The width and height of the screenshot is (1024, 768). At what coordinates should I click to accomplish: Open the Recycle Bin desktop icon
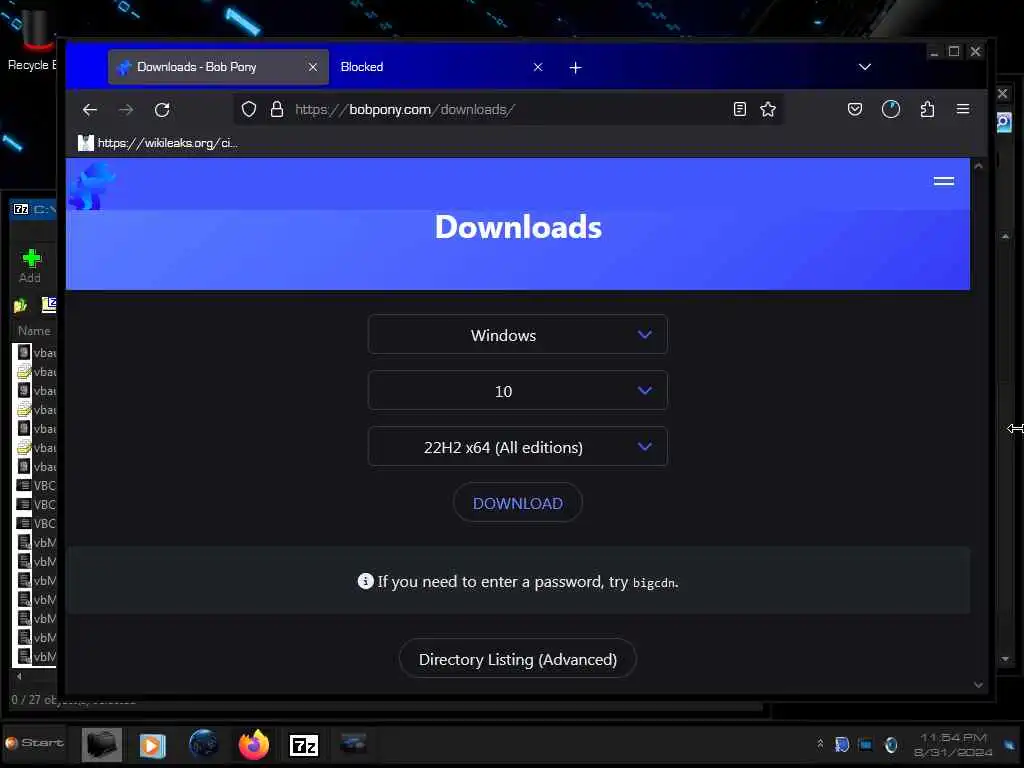point(33,40)
